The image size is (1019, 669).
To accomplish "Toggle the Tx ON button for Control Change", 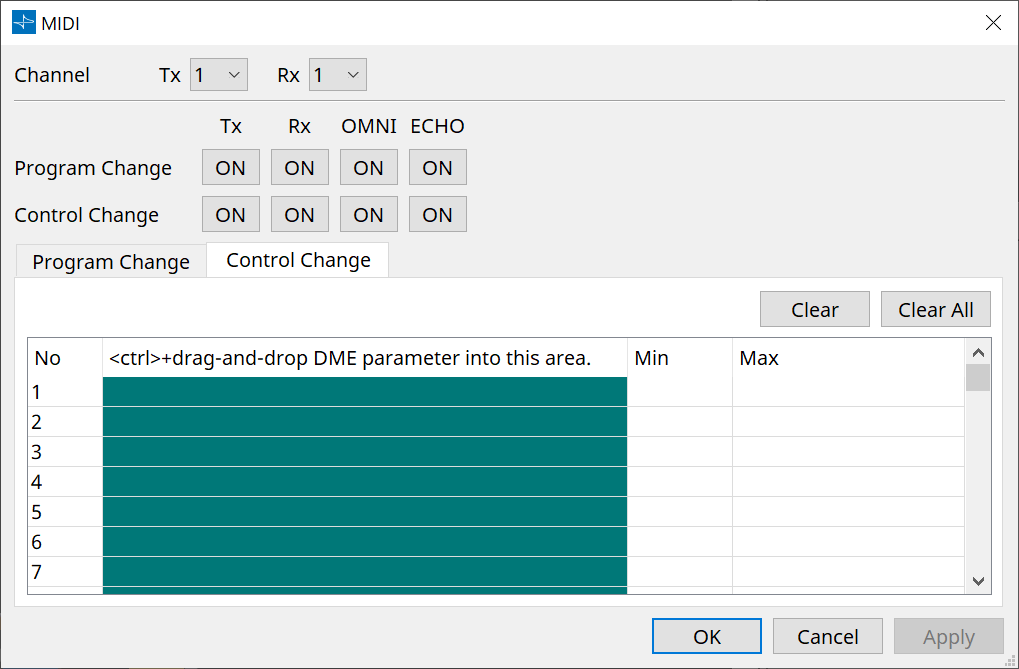I will click(230, 213).
